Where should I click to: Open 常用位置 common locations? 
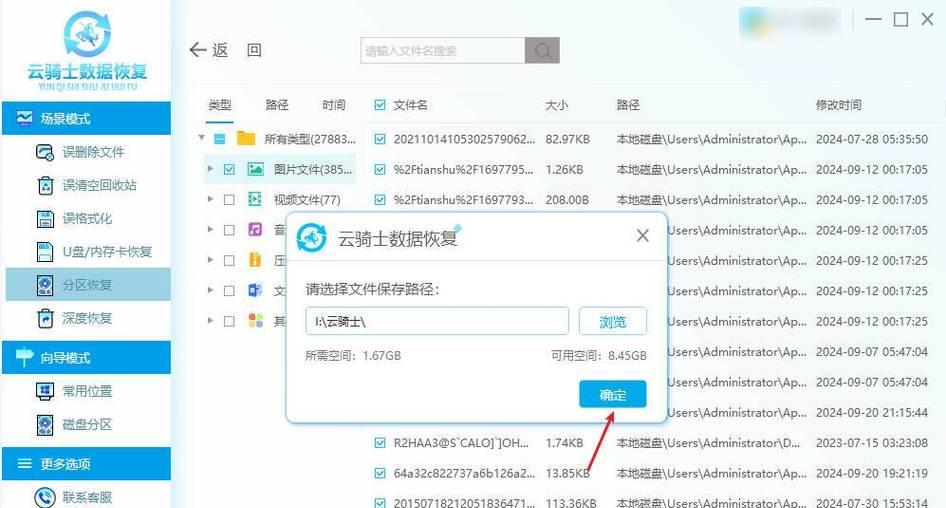(75, 391)
